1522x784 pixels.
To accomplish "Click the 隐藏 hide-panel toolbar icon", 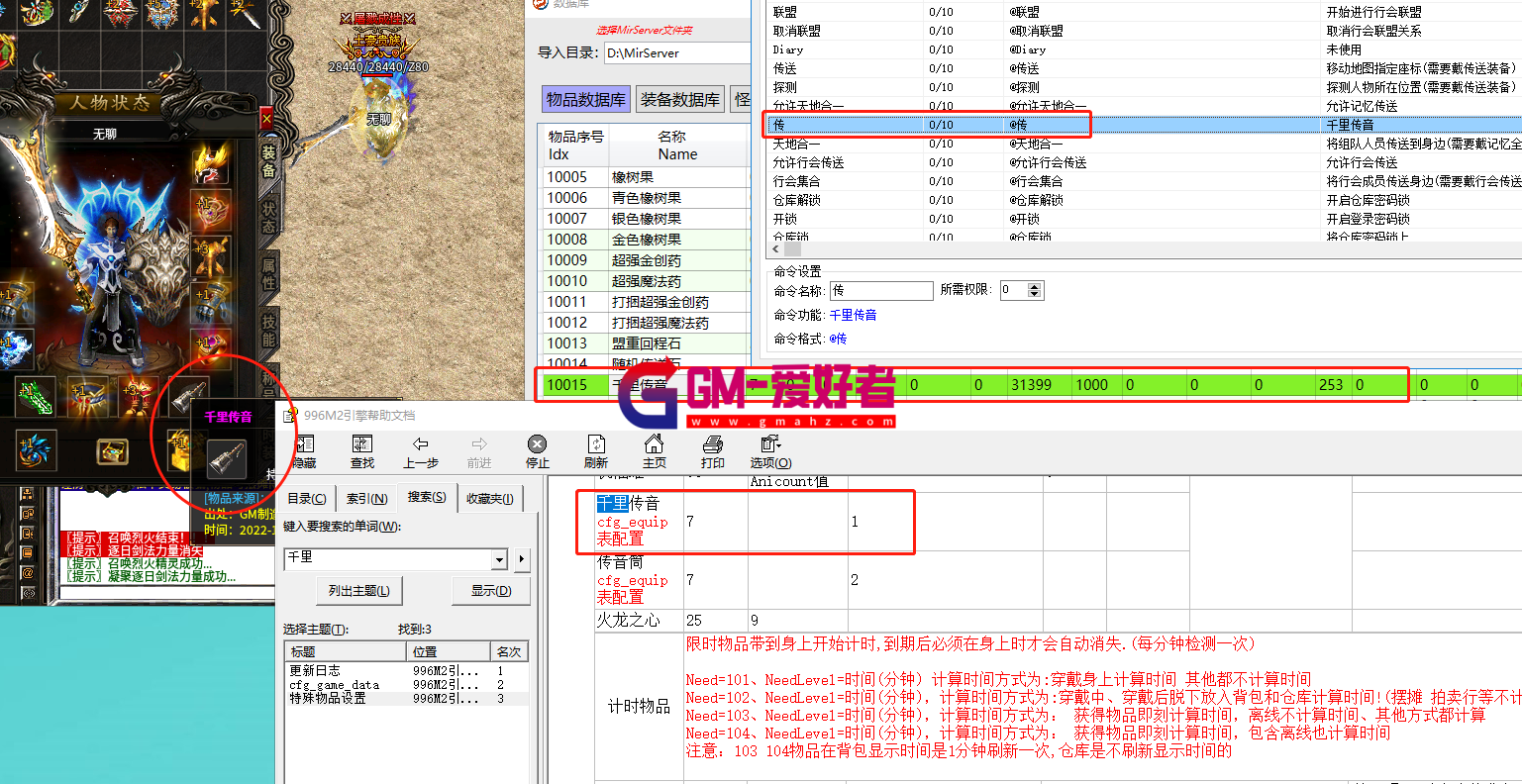I will [x=303, y=450].
